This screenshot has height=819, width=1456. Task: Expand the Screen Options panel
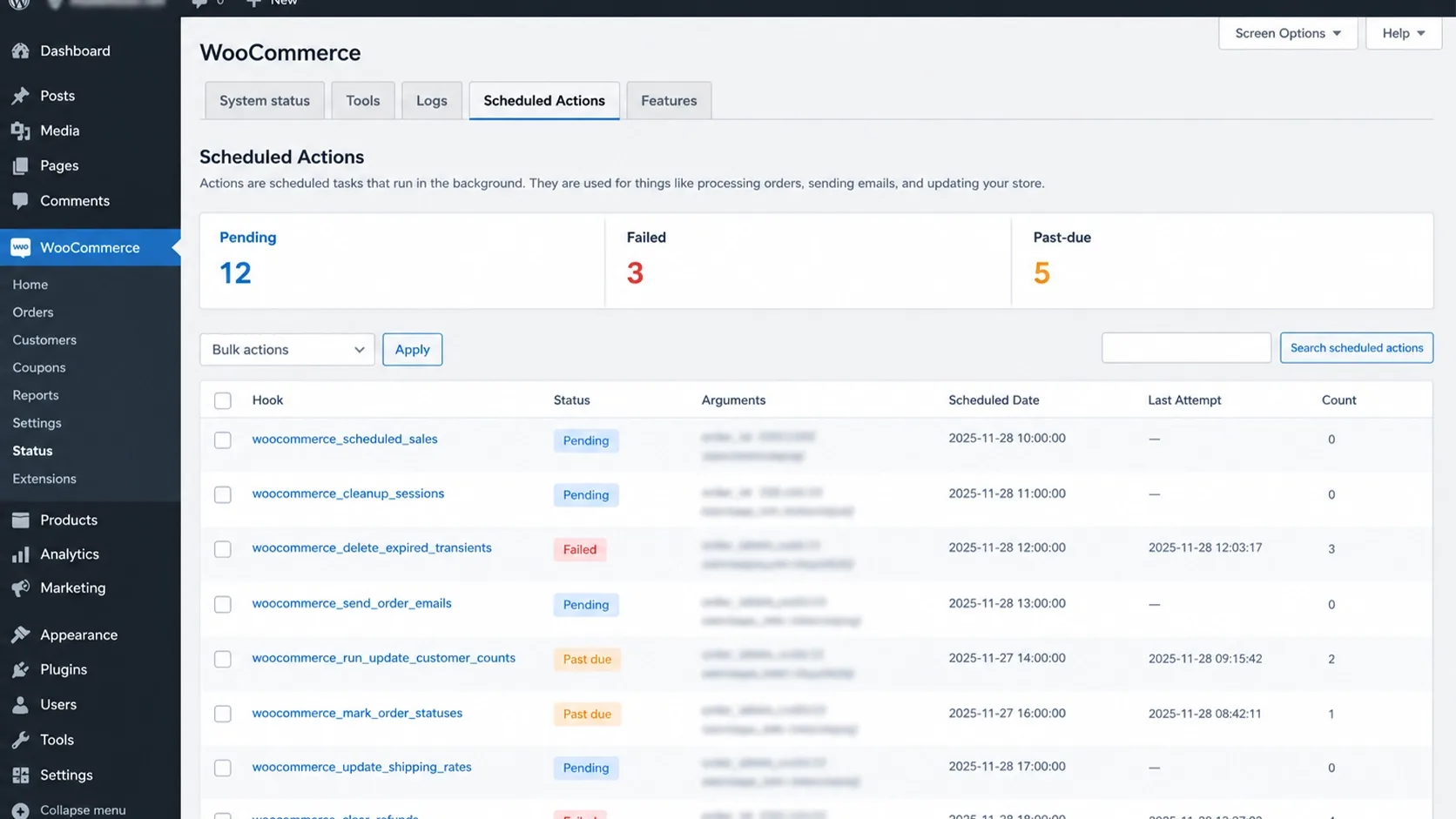click(x=1288, y=33)
